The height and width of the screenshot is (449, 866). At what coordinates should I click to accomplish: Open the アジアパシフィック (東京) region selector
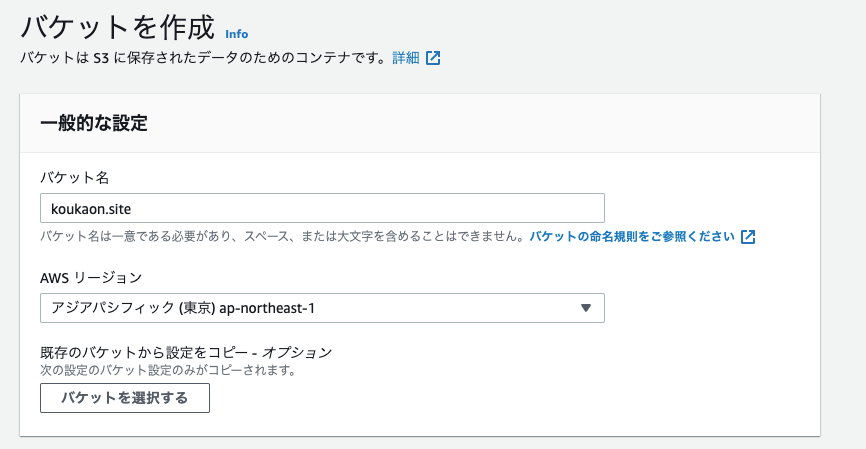tap(322, 308)
